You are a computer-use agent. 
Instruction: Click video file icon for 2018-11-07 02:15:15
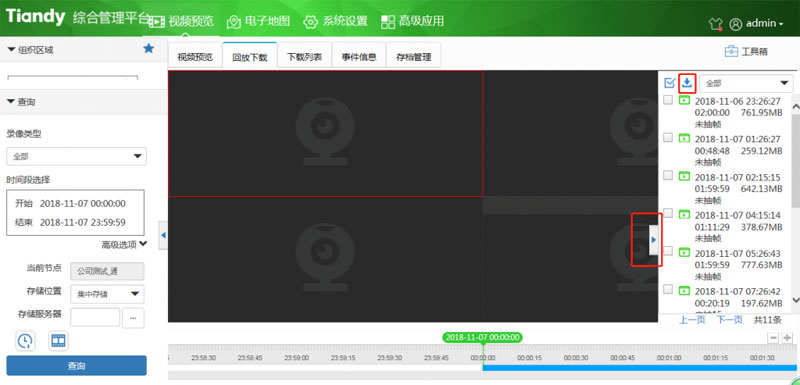[x=684, y=176]
